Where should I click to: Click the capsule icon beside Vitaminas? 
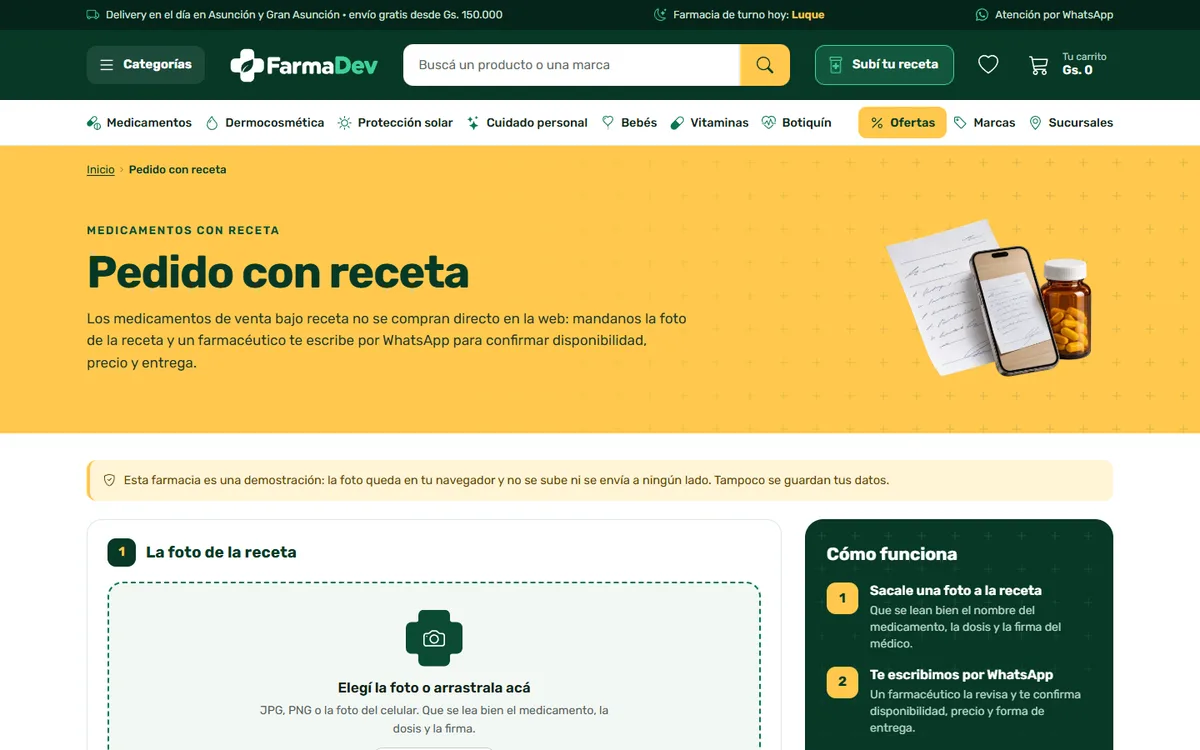tap(677, 123)
